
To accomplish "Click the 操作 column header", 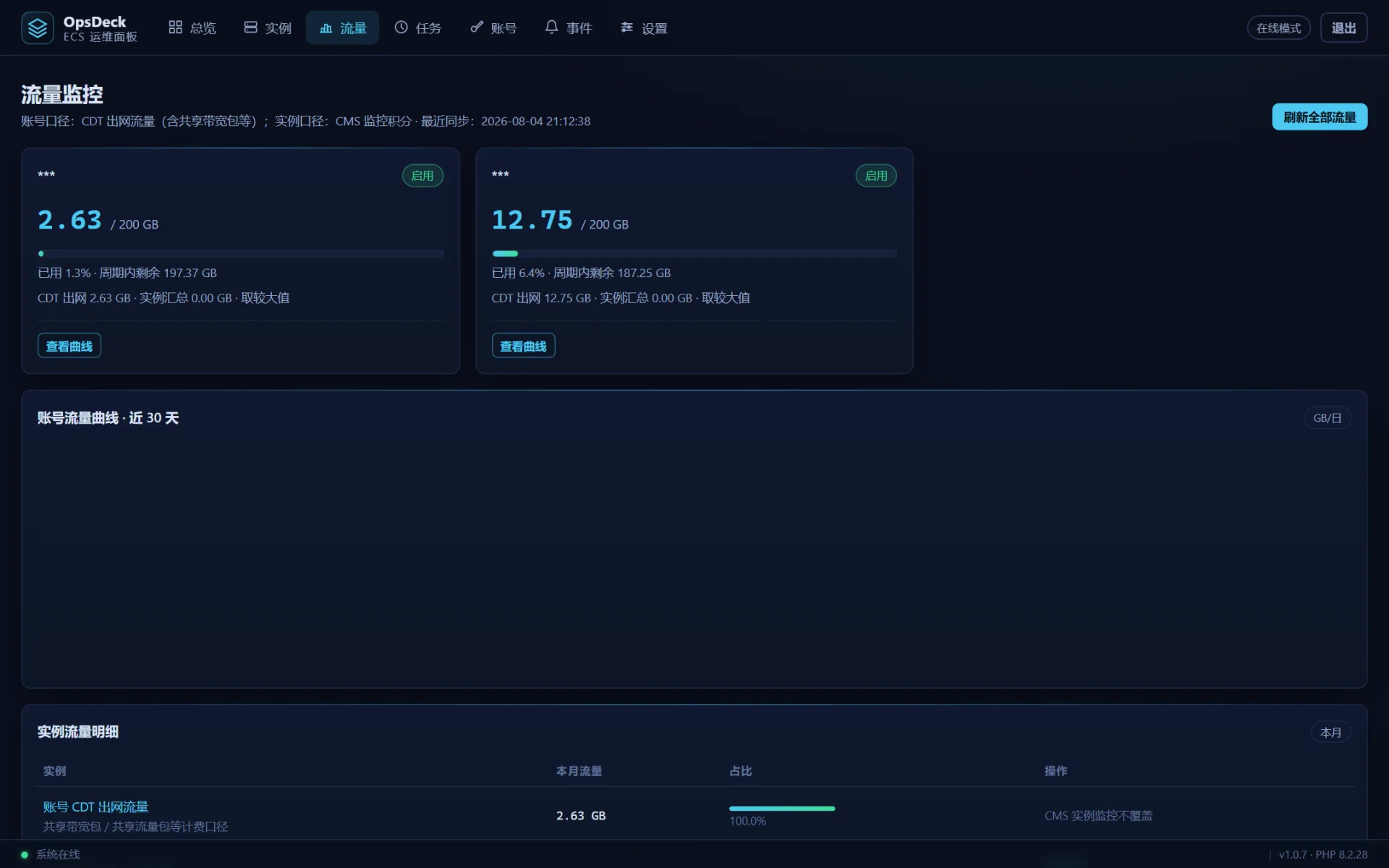I will click(1055, 771).
